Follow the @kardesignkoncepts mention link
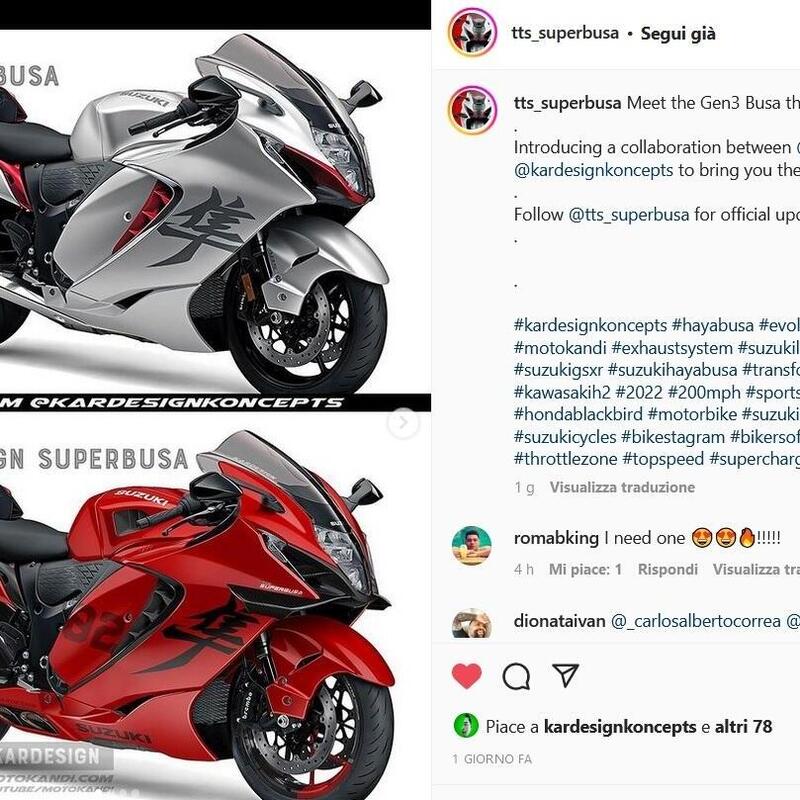Viewport: 800px width, 800px height. 593,170
